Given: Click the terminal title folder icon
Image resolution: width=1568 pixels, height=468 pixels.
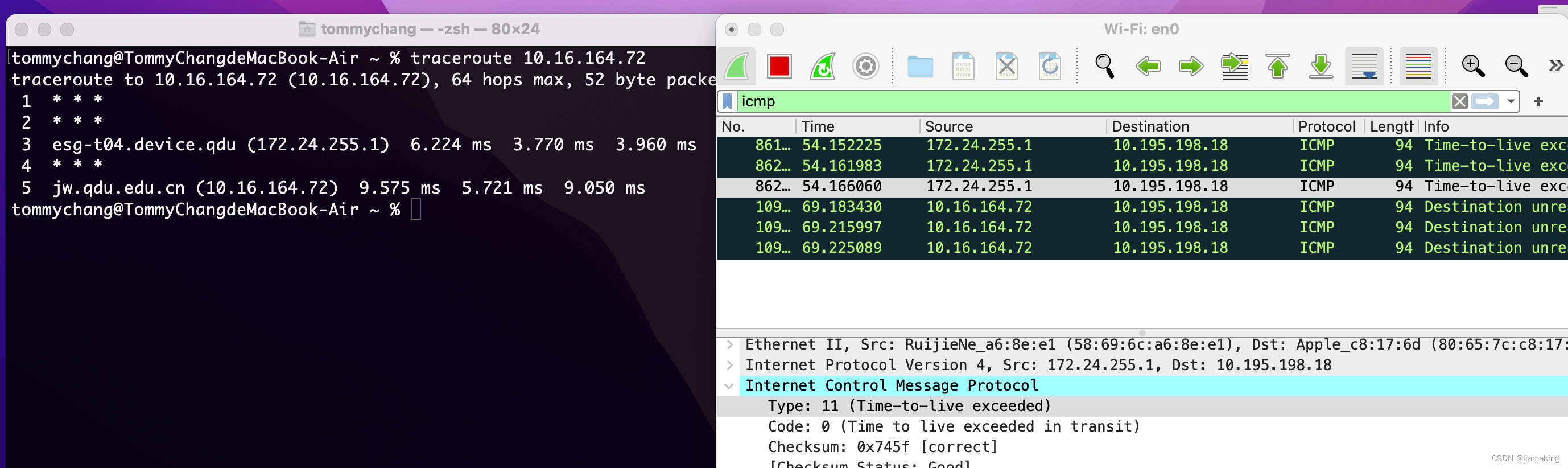Looking at the screenshot, I should (x=307, y=28).
